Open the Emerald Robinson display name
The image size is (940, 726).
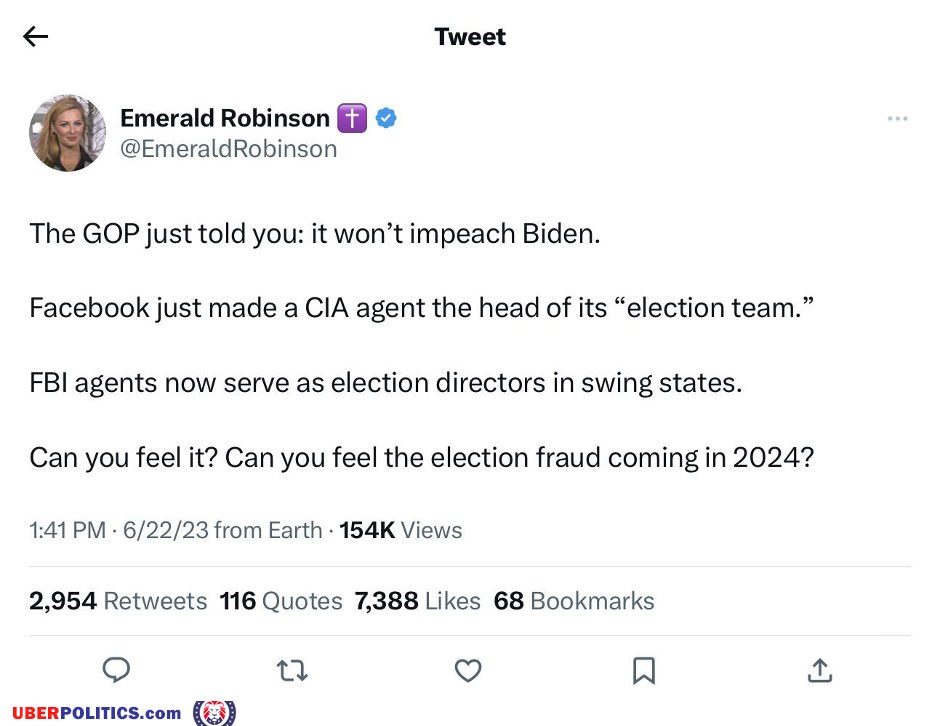tap(224, 118)
